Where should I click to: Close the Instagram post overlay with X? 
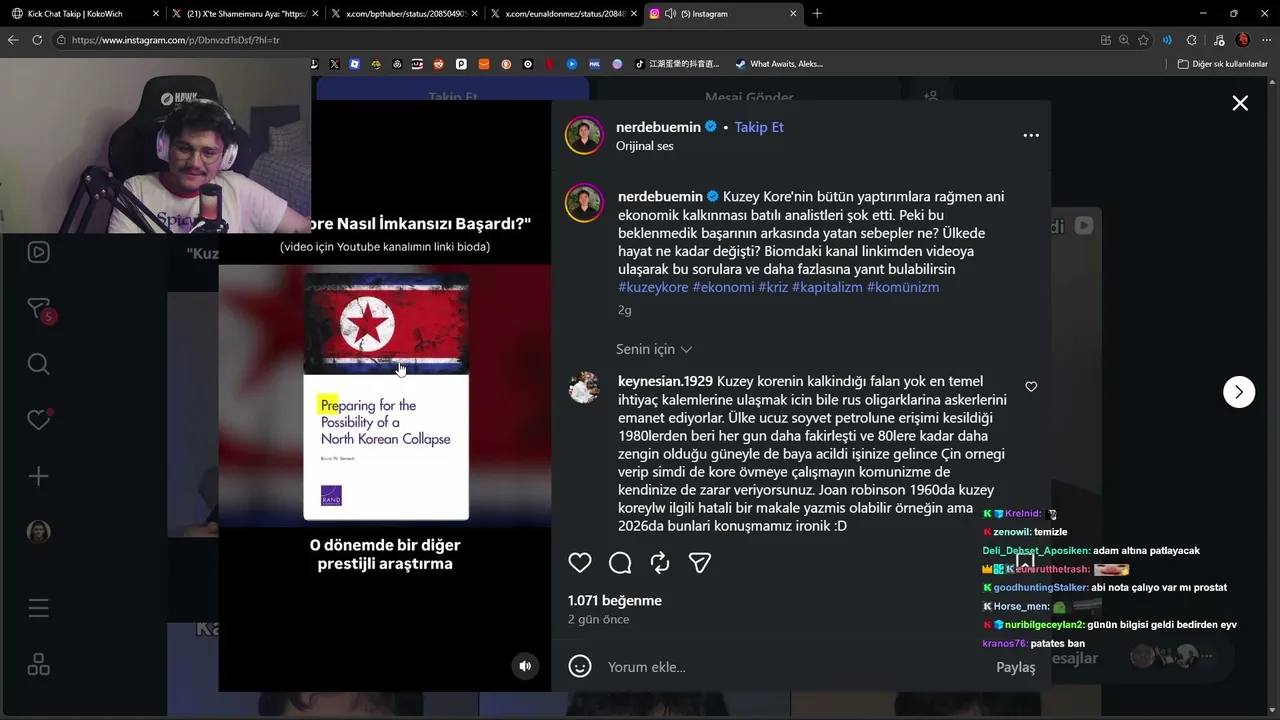point(1240,103)
